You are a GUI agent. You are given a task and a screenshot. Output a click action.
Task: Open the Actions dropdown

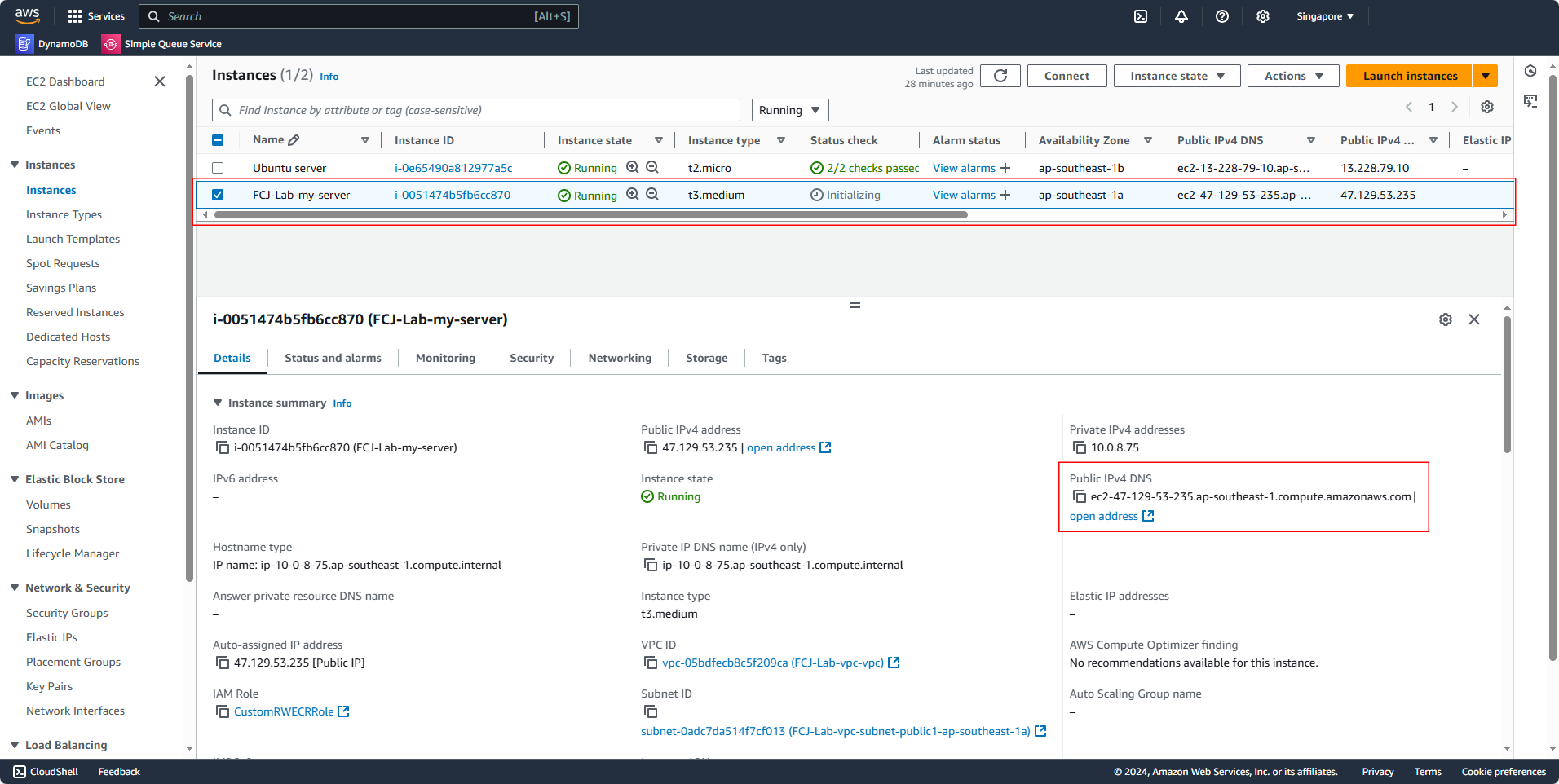click(1293, 76)
